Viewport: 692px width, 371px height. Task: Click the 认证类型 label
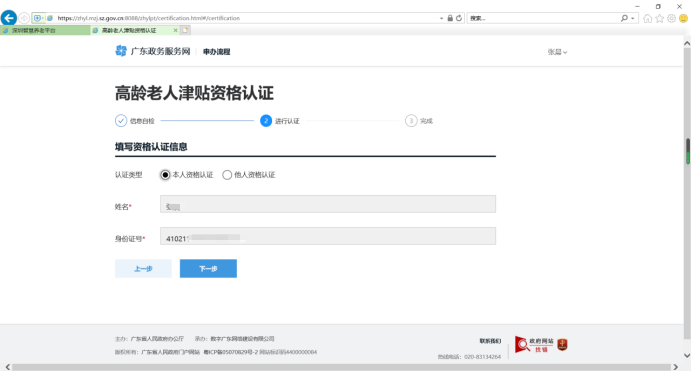128,175
